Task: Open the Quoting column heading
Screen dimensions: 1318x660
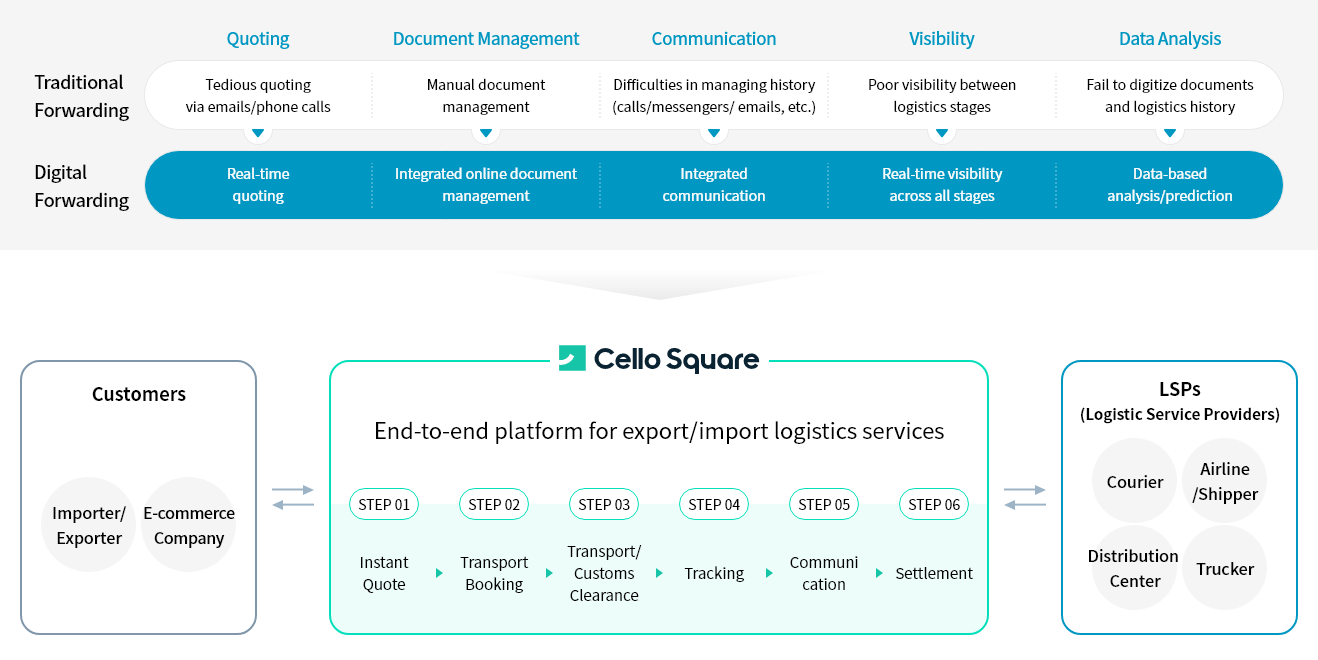Action: point(258,39)
